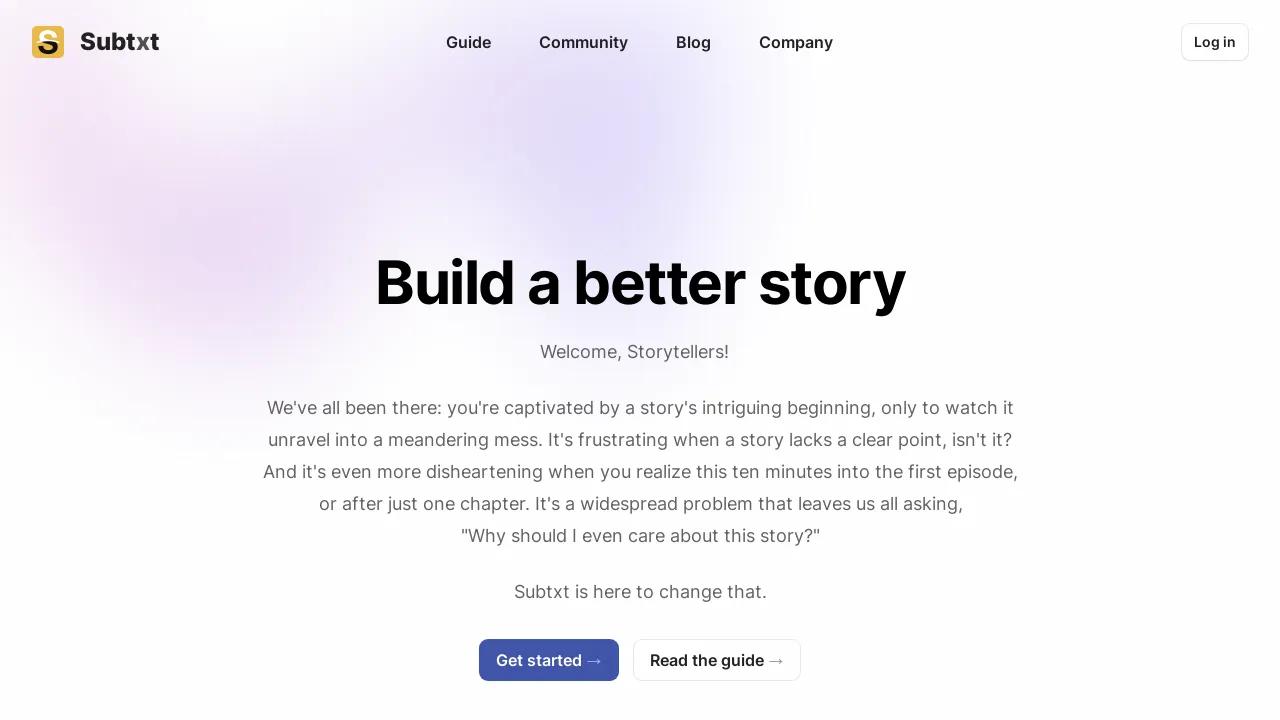Click the line "or after just one chapter"
This screenshot has height=720, width=1280.
[640, 504]
